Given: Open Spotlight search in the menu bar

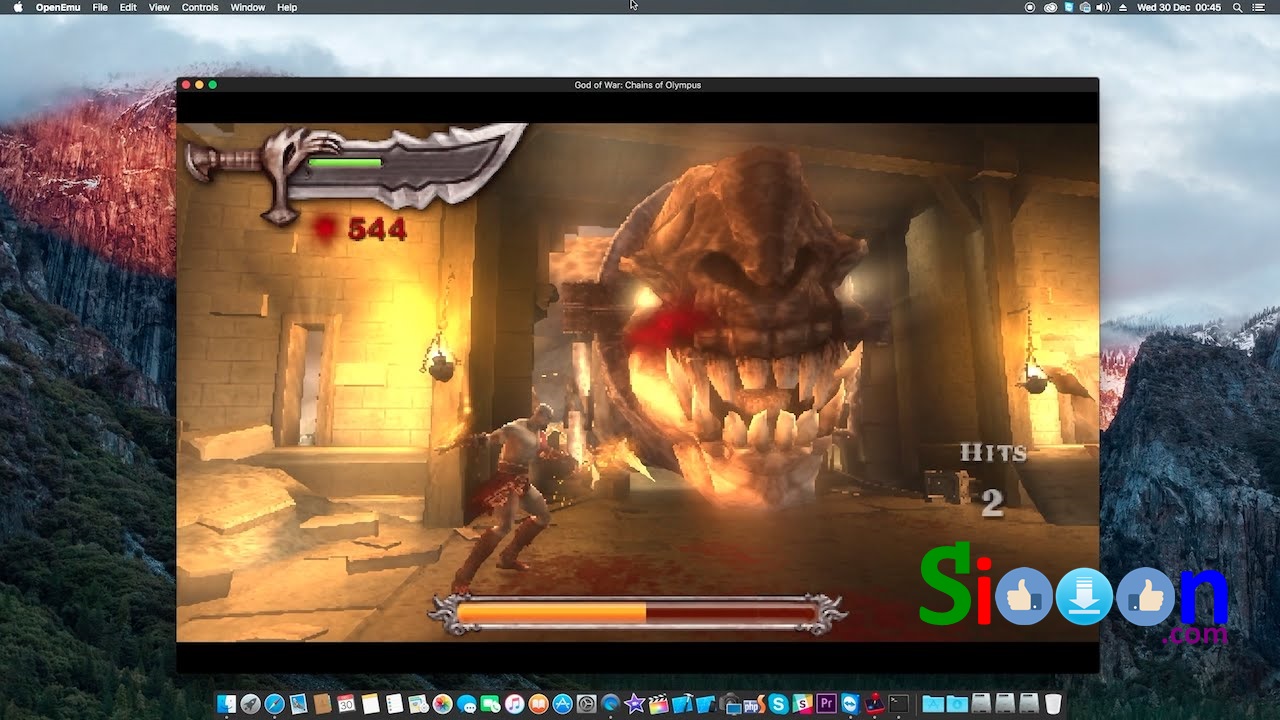Looking at the screenshot, I should coord(1237,7).
